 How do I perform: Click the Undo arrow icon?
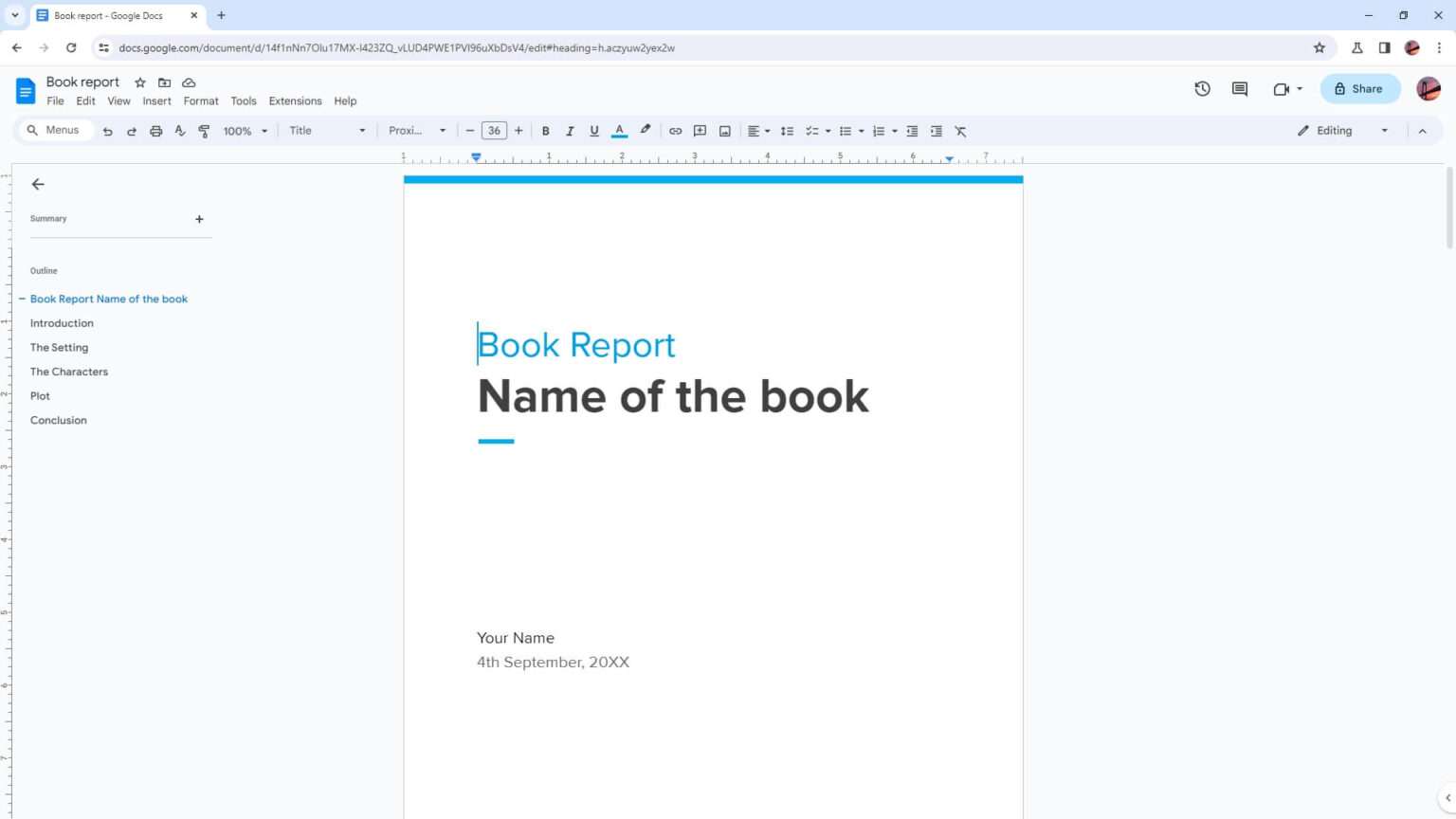[107, 130]
